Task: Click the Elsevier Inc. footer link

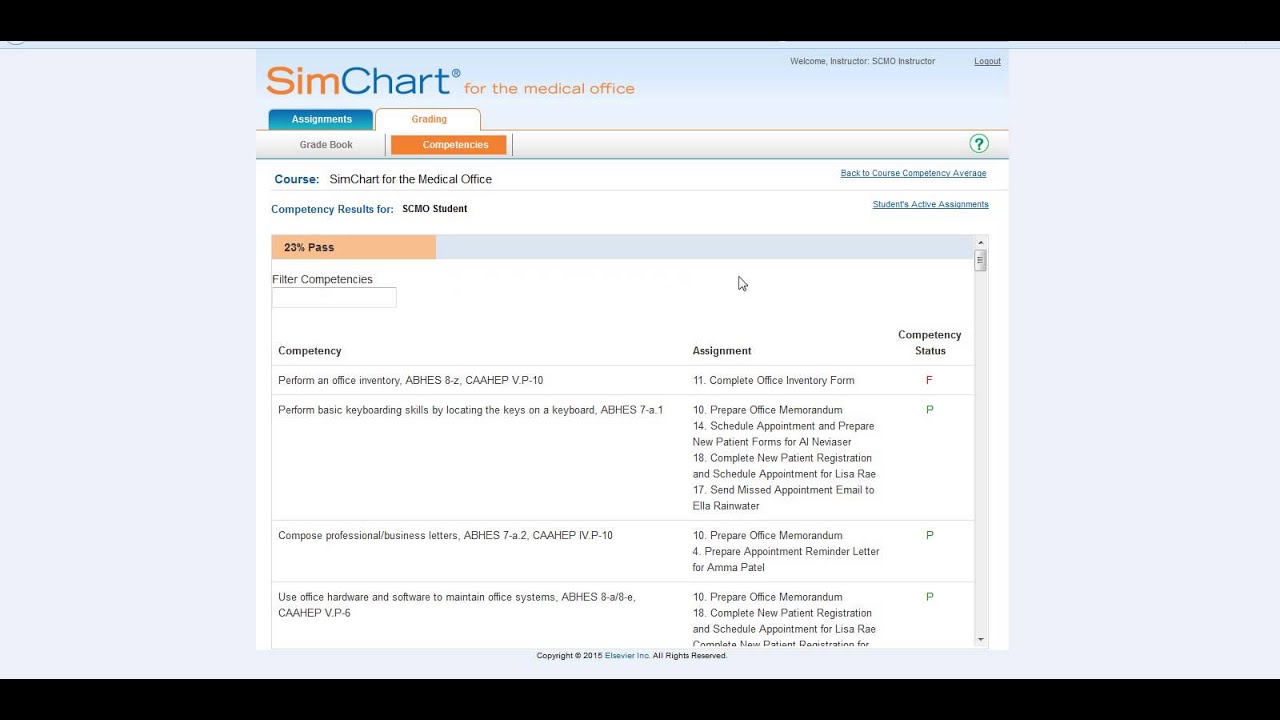Action: pyautogui.click(x=627, y=656)
